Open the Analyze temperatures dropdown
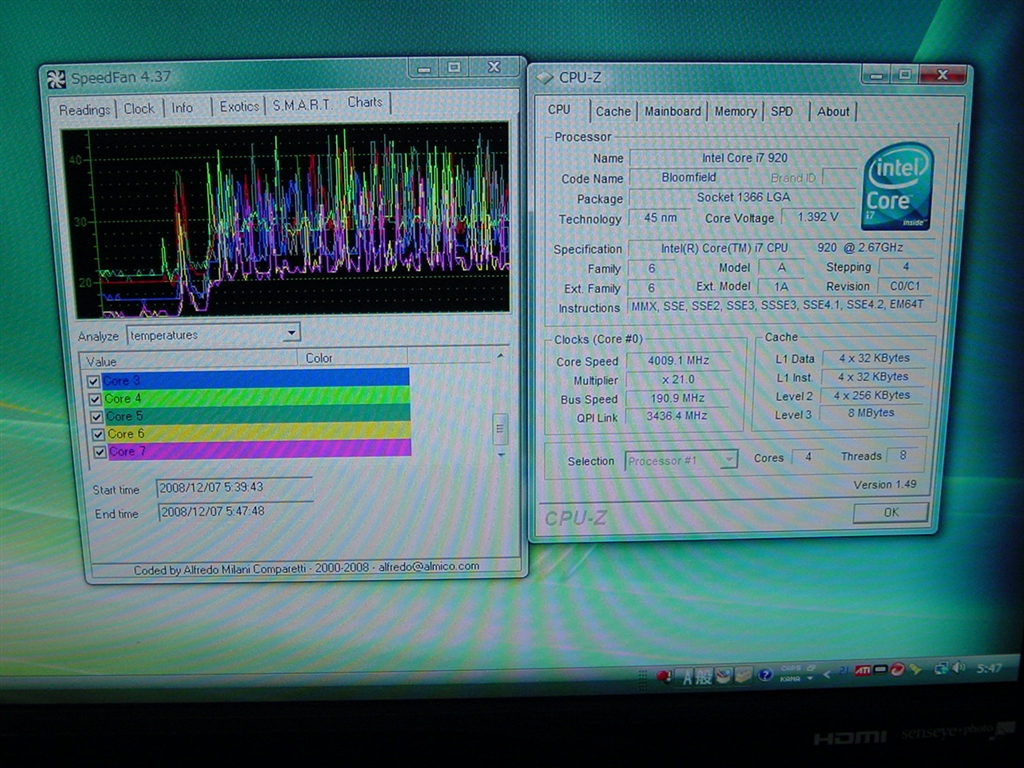Viewport: 1024px width, 768px height. (291, 333)
